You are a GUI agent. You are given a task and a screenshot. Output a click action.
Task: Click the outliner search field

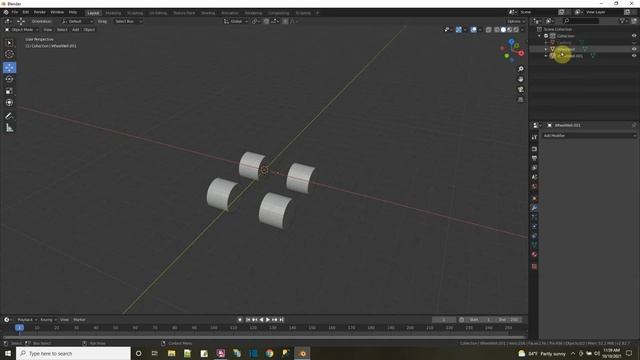click(581, 21)
